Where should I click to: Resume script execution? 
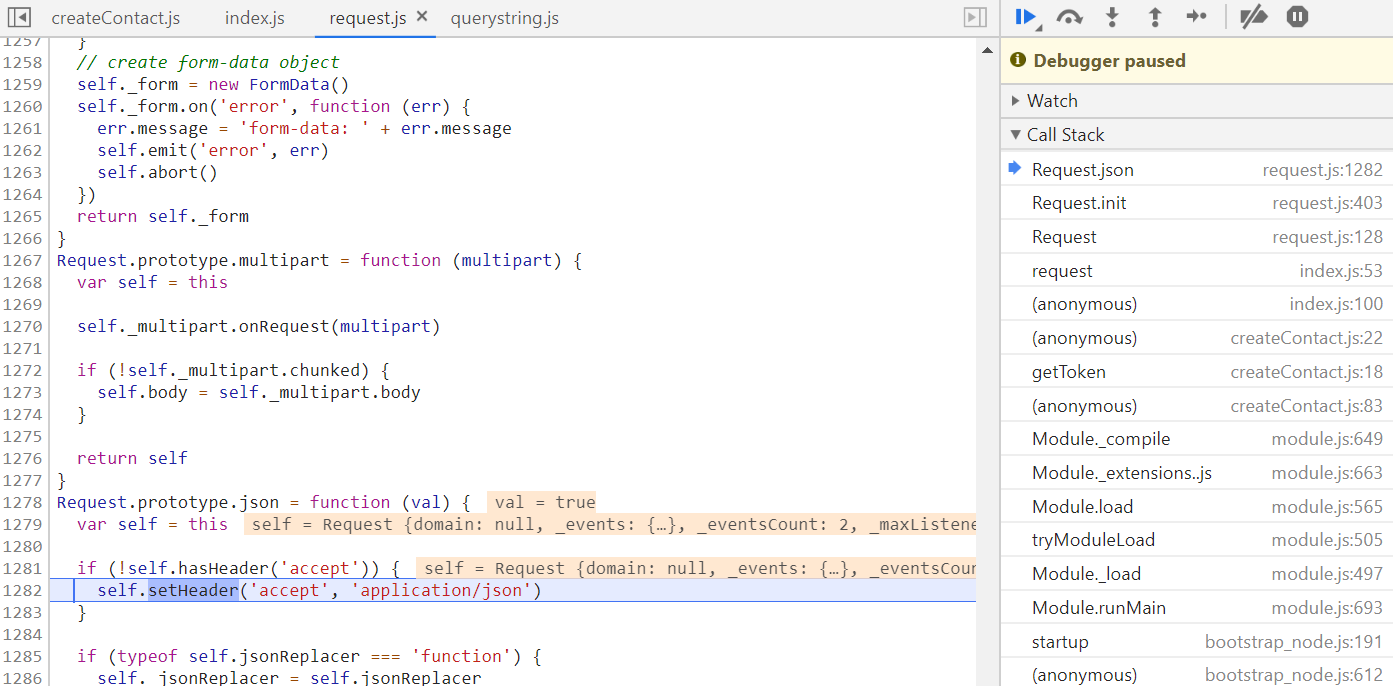[1026, 17]
